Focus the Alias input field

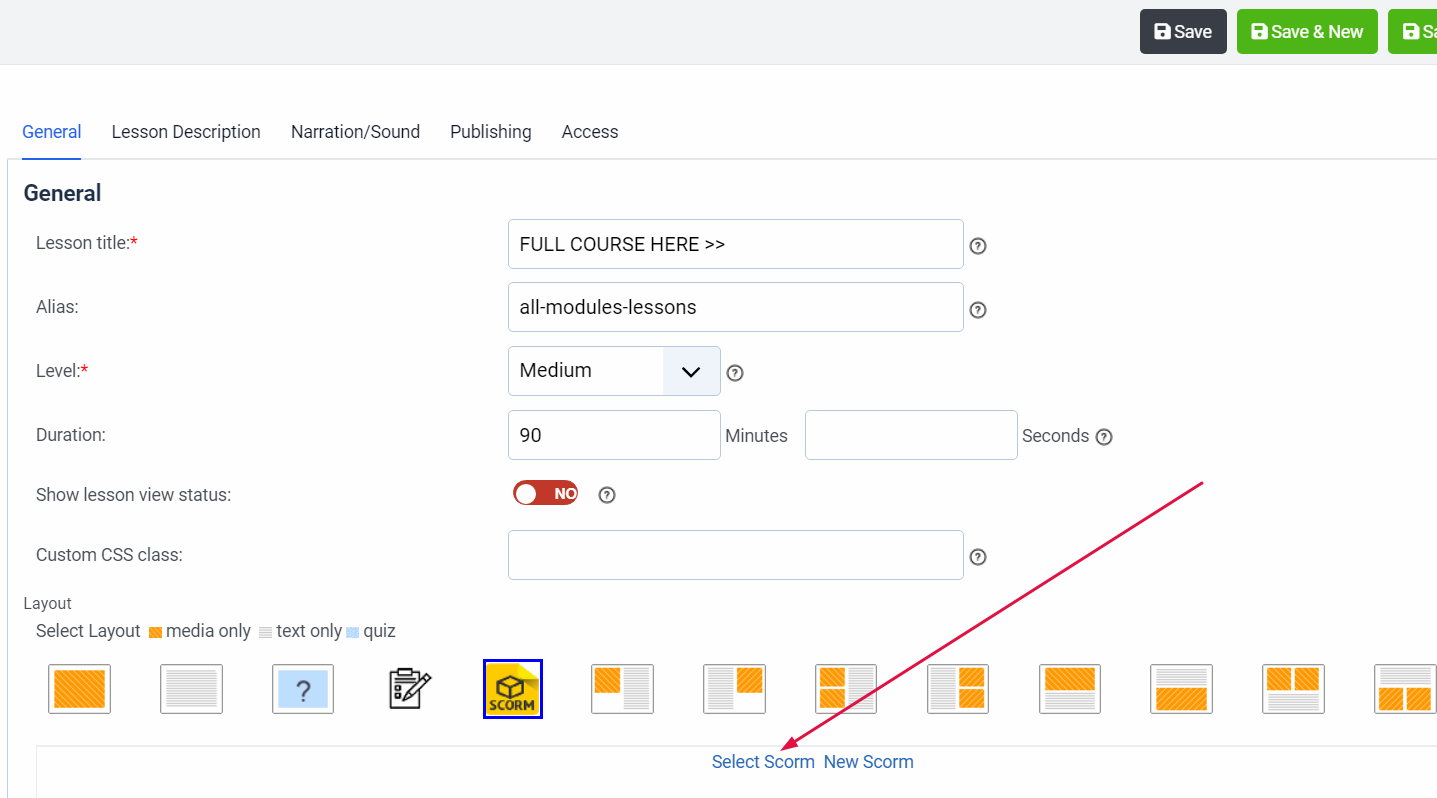[x=736, y=307]
